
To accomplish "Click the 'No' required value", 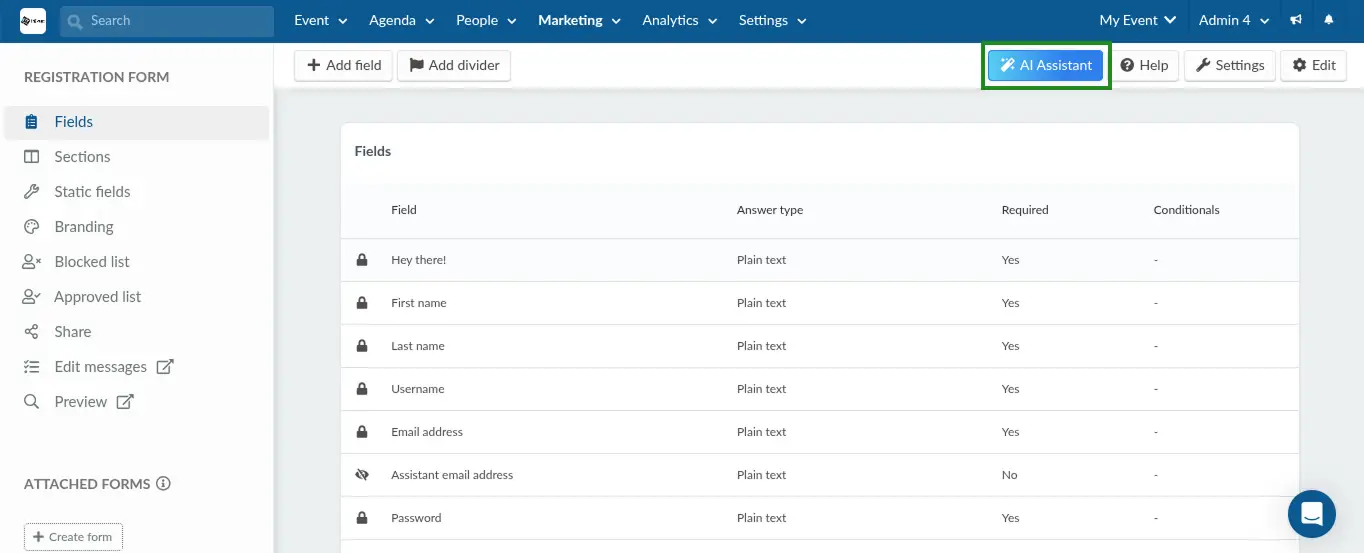I will point(1009,475).
